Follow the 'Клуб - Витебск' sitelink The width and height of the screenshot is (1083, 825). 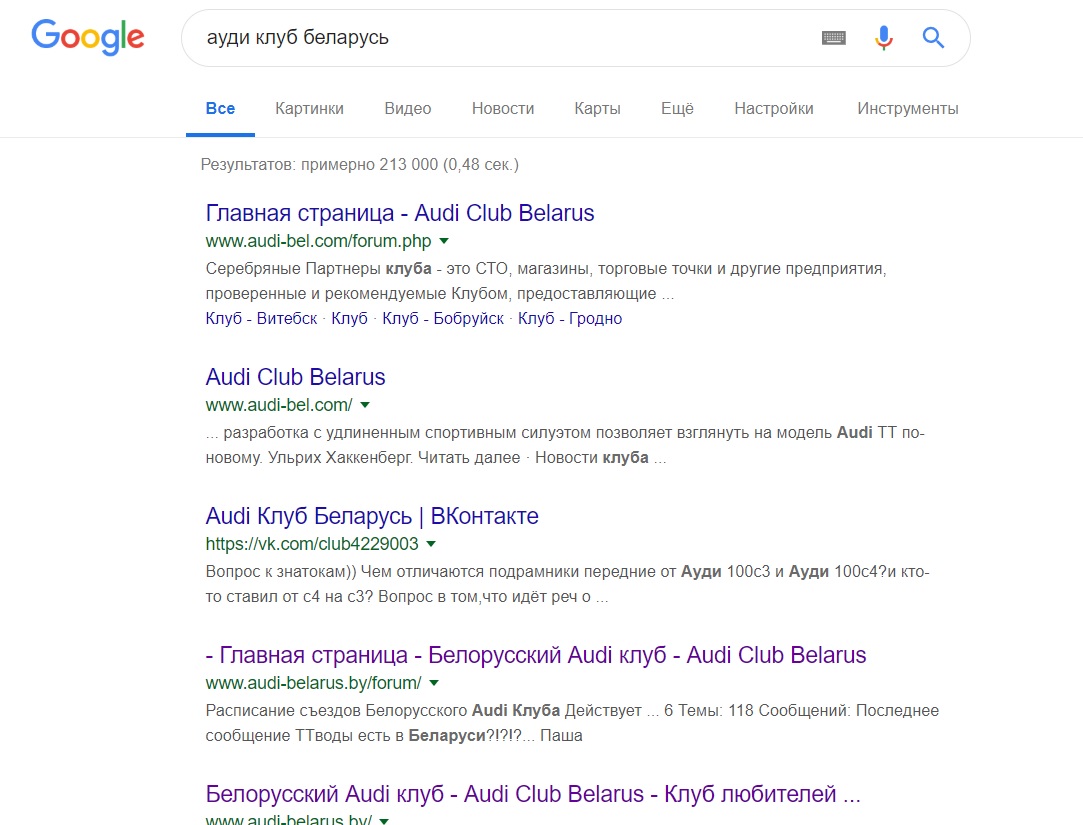pyautogui.click(x=261, y=319)
